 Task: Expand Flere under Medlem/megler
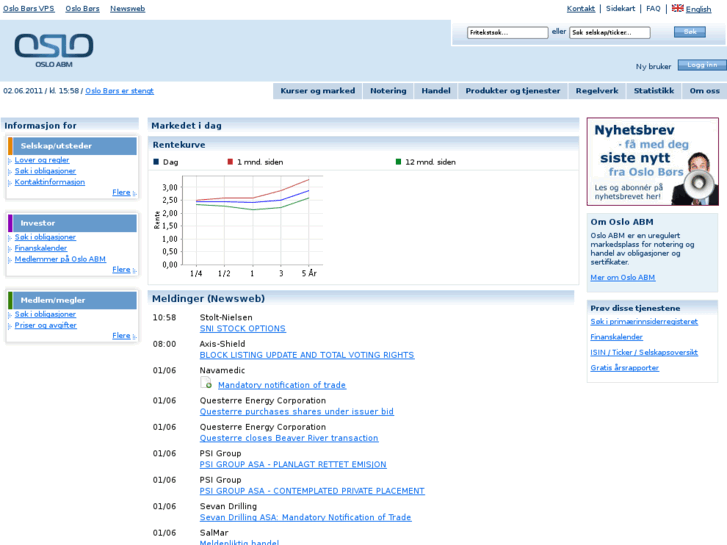point(121,335)
